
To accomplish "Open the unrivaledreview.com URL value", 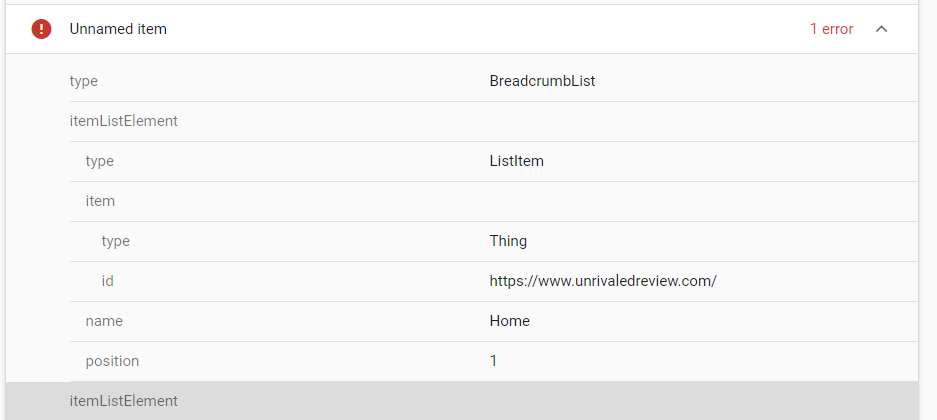I will pyautogui.click(x=603, y=281).
